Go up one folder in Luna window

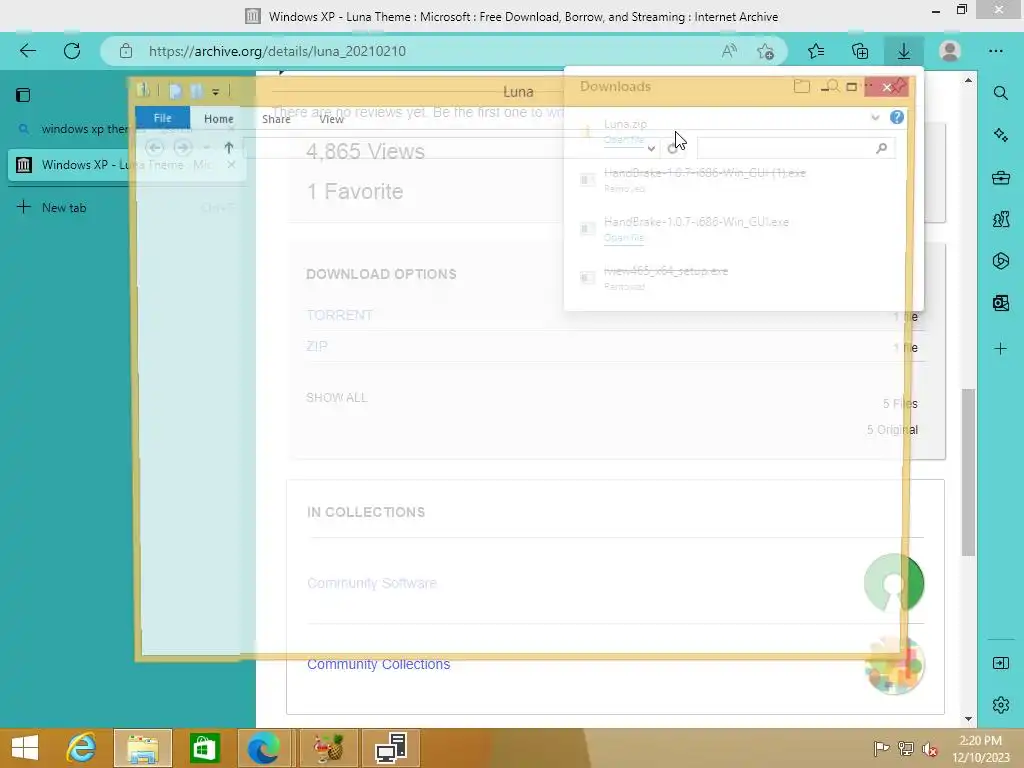pos(229,148)
